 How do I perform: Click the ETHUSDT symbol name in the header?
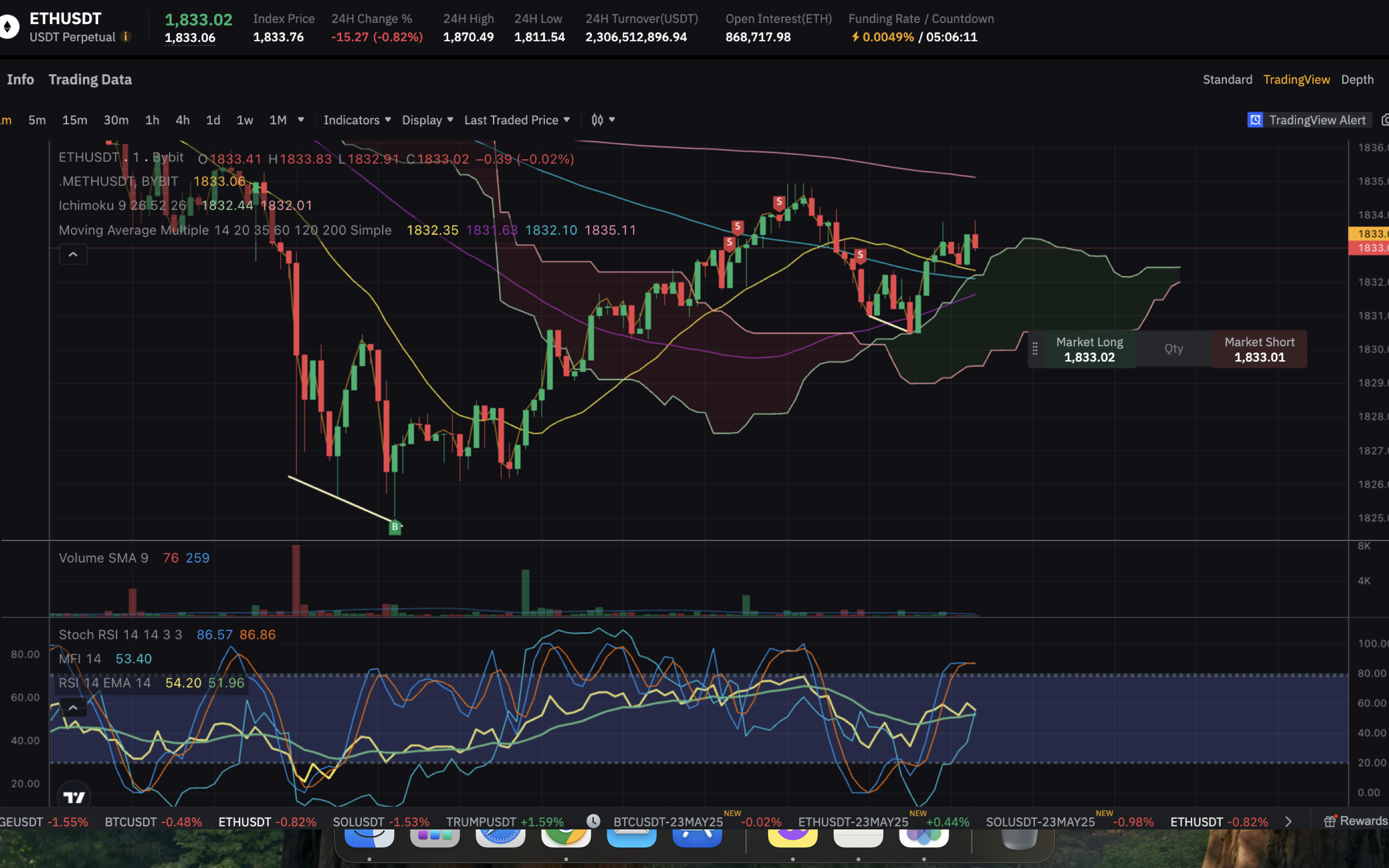66,18
